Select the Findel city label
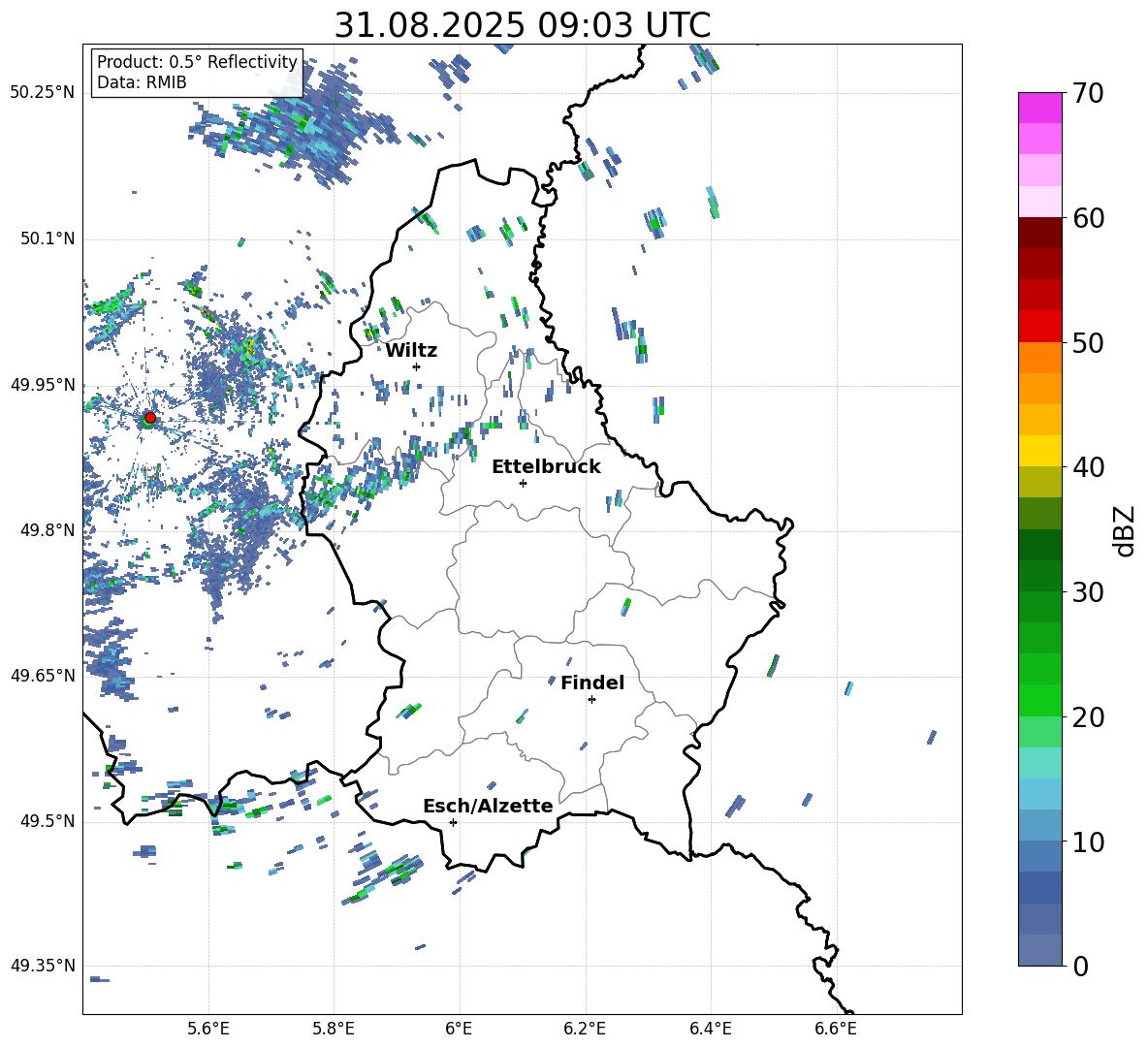 click(592, 683)
